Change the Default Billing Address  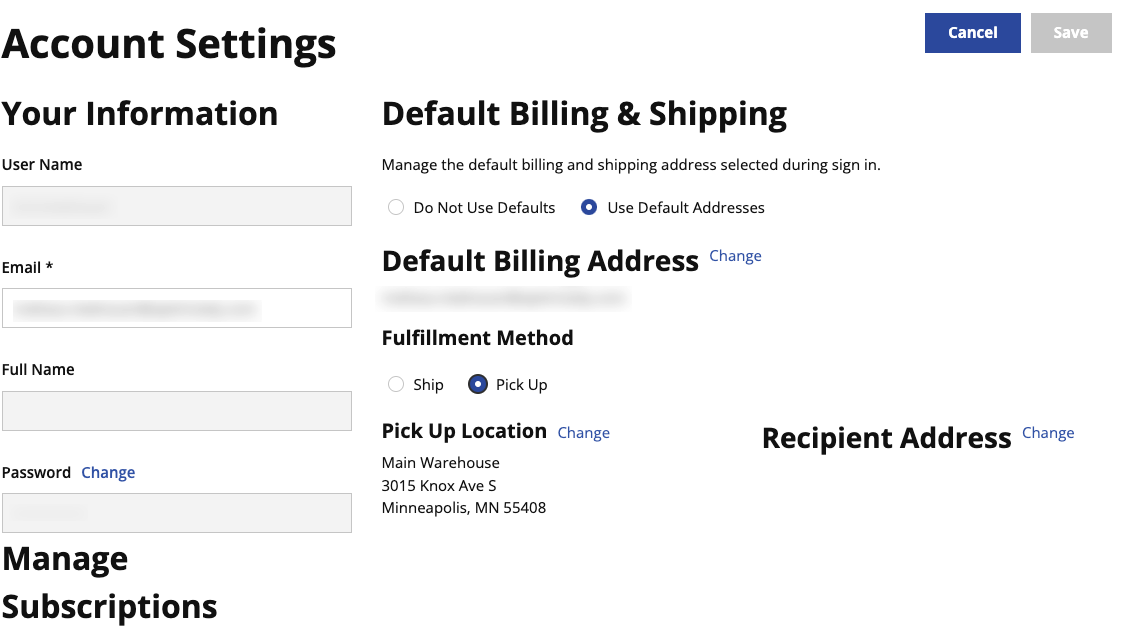coord(735,255)
